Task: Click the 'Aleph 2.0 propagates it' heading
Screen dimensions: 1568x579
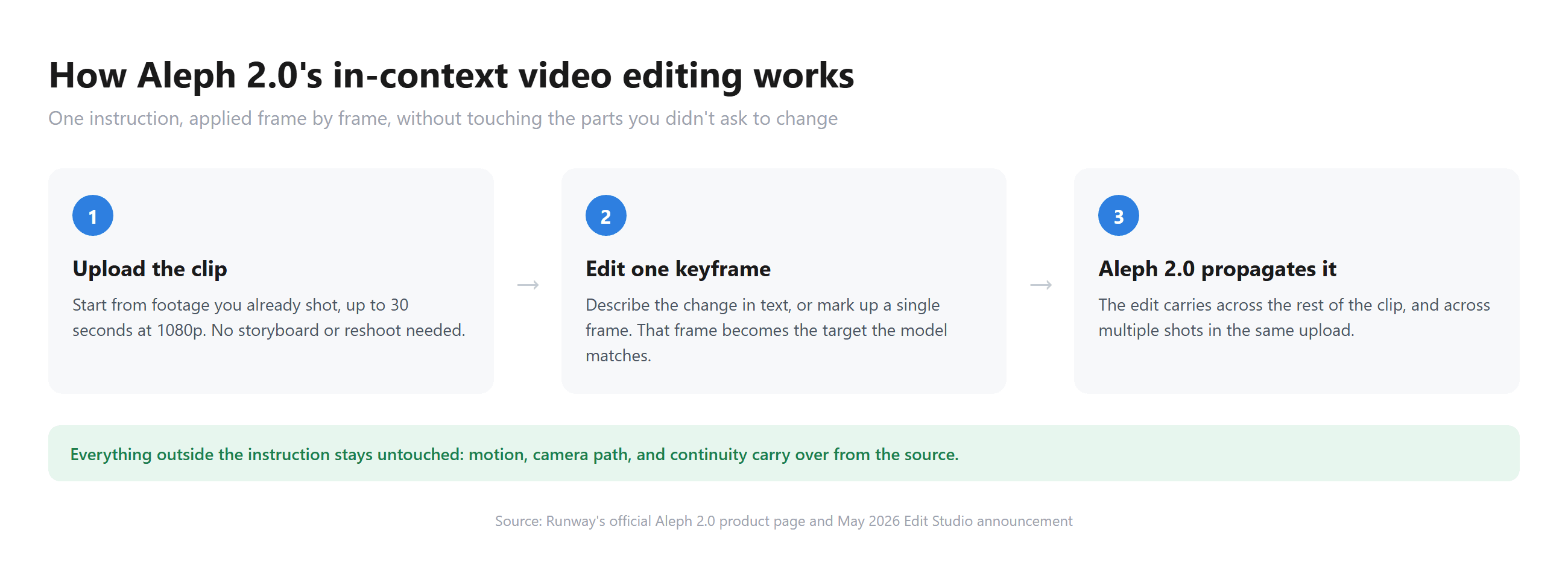Action: (x=1217, y=268)
